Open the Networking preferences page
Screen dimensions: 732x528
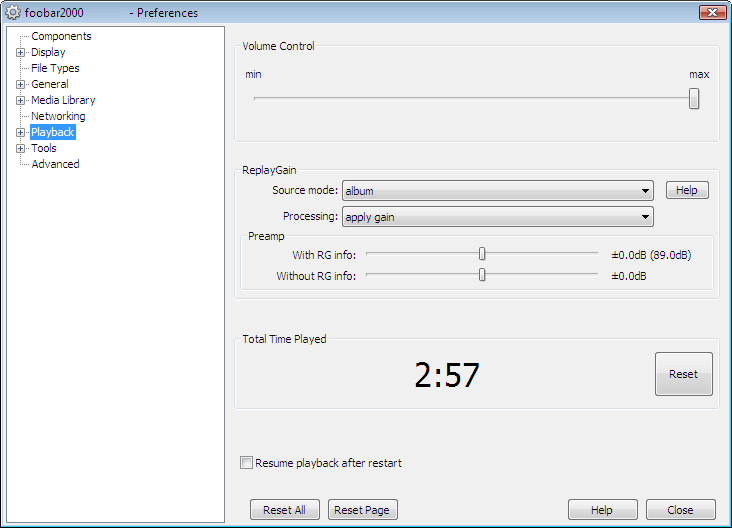coord(58,116)
